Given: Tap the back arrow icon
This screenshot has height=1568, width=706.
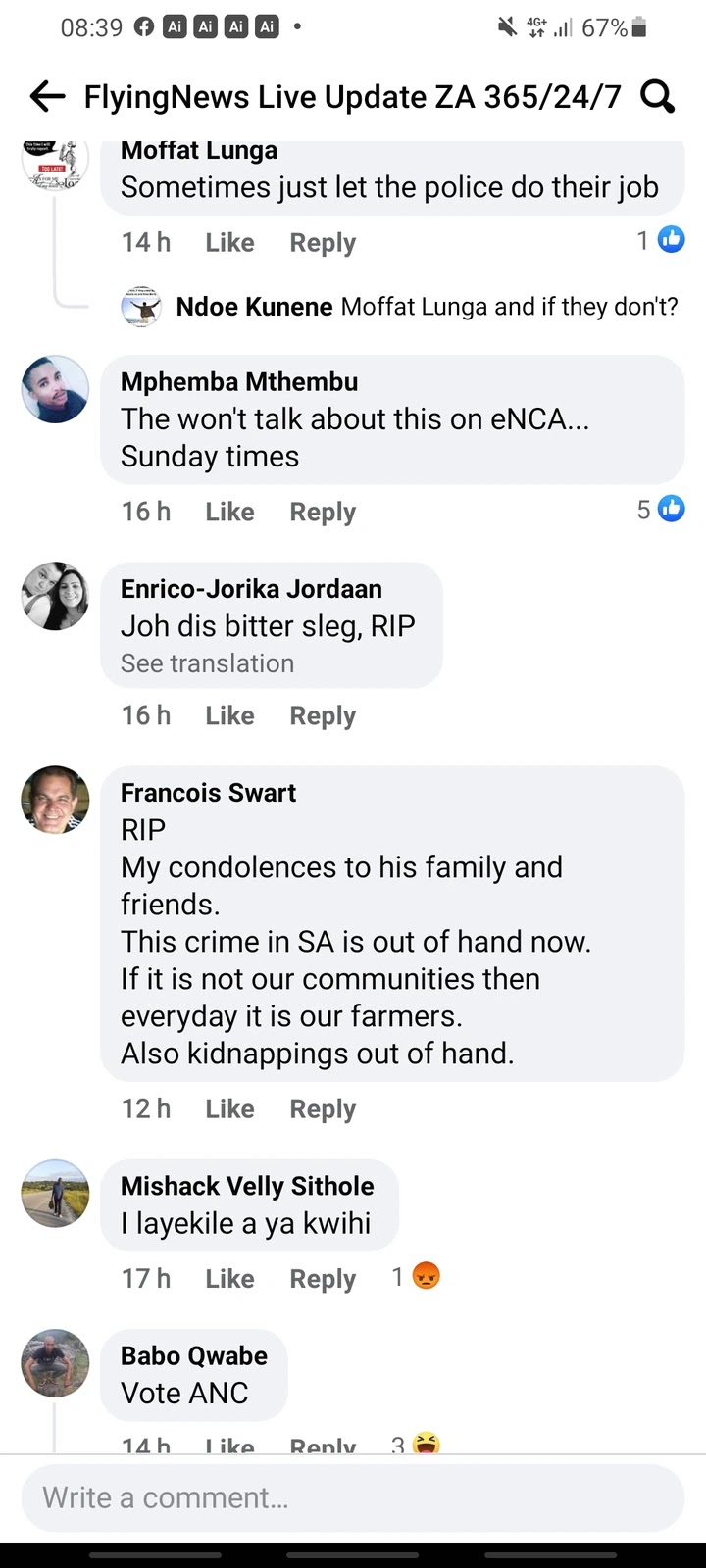Looking at the screenshot, I should (x=47, y=96).
